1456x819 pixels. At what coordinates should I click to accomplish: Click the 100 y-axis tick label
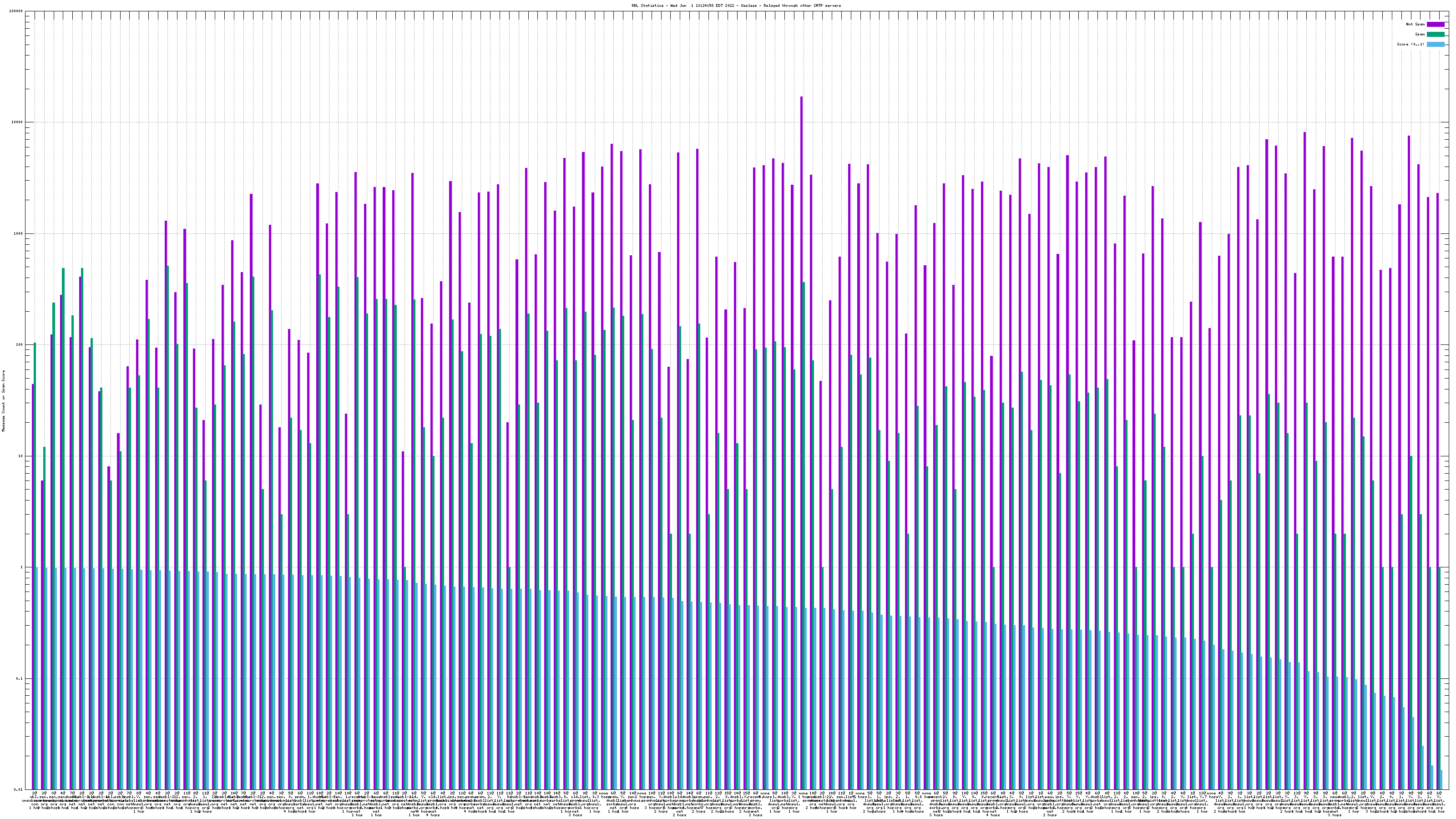click(20, 345)
